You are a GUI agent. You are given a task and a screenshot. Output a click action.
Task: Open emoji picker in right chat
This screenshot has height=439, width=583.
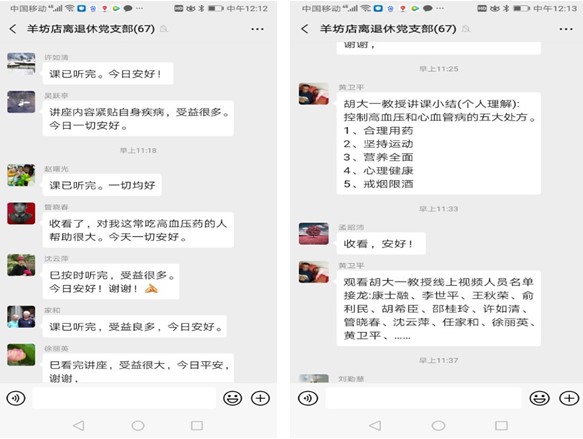pos(539,398)
